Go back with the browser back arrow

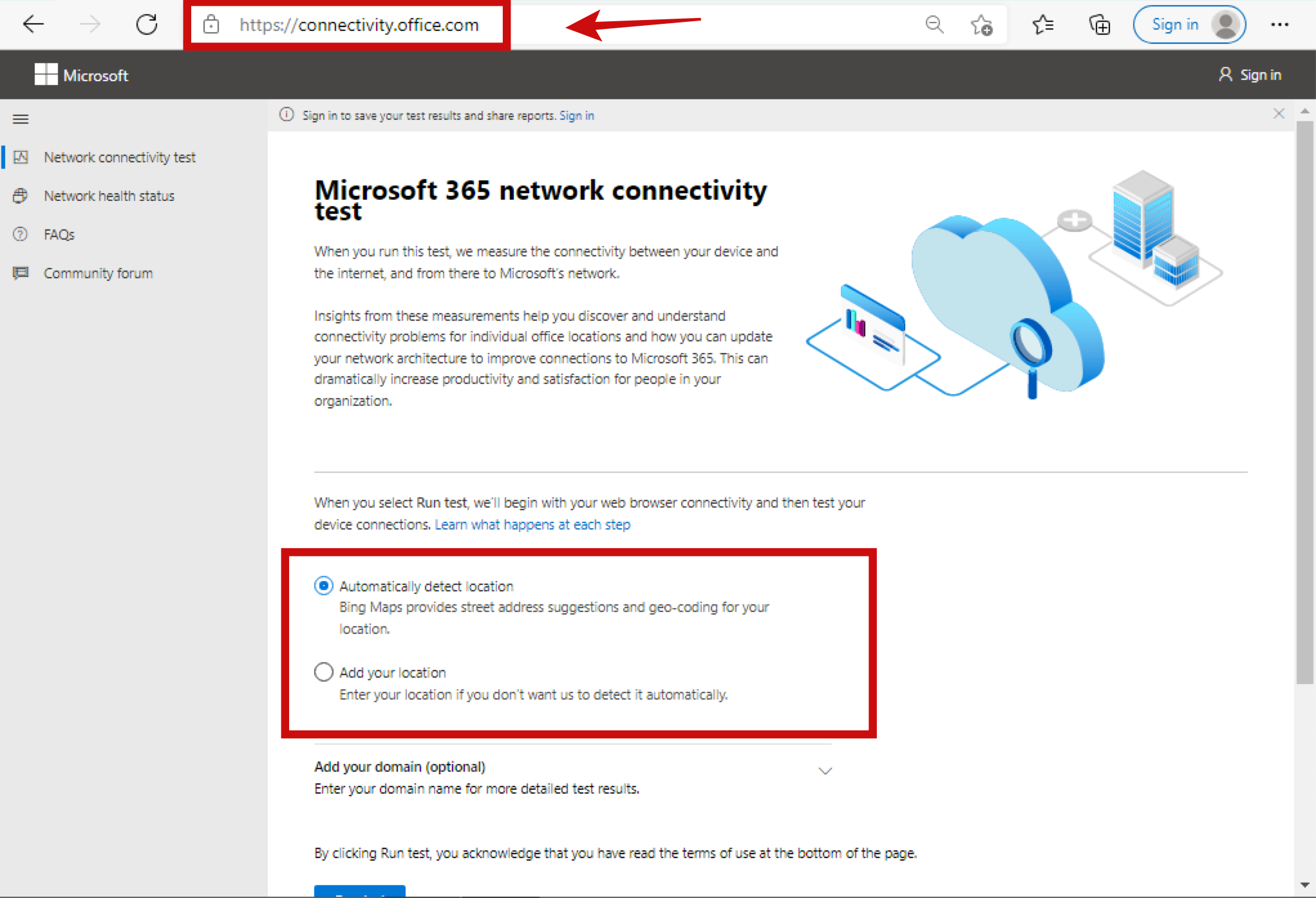33,24
